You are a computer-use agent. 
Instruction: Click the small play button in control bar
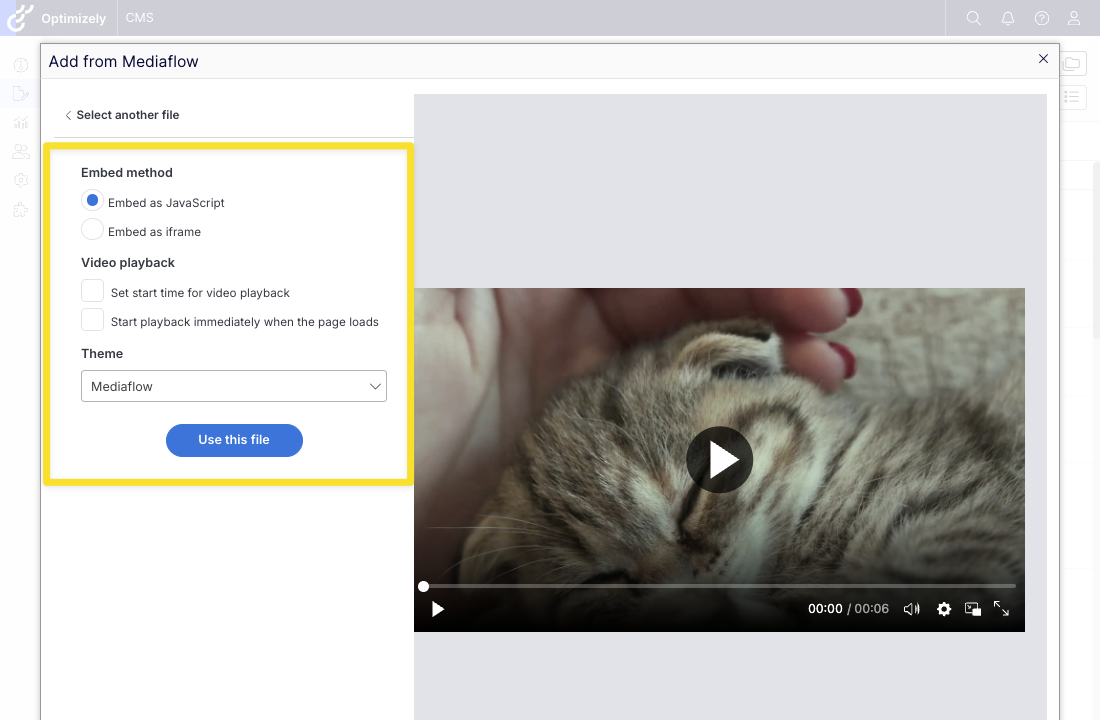(x=438, y=609)
